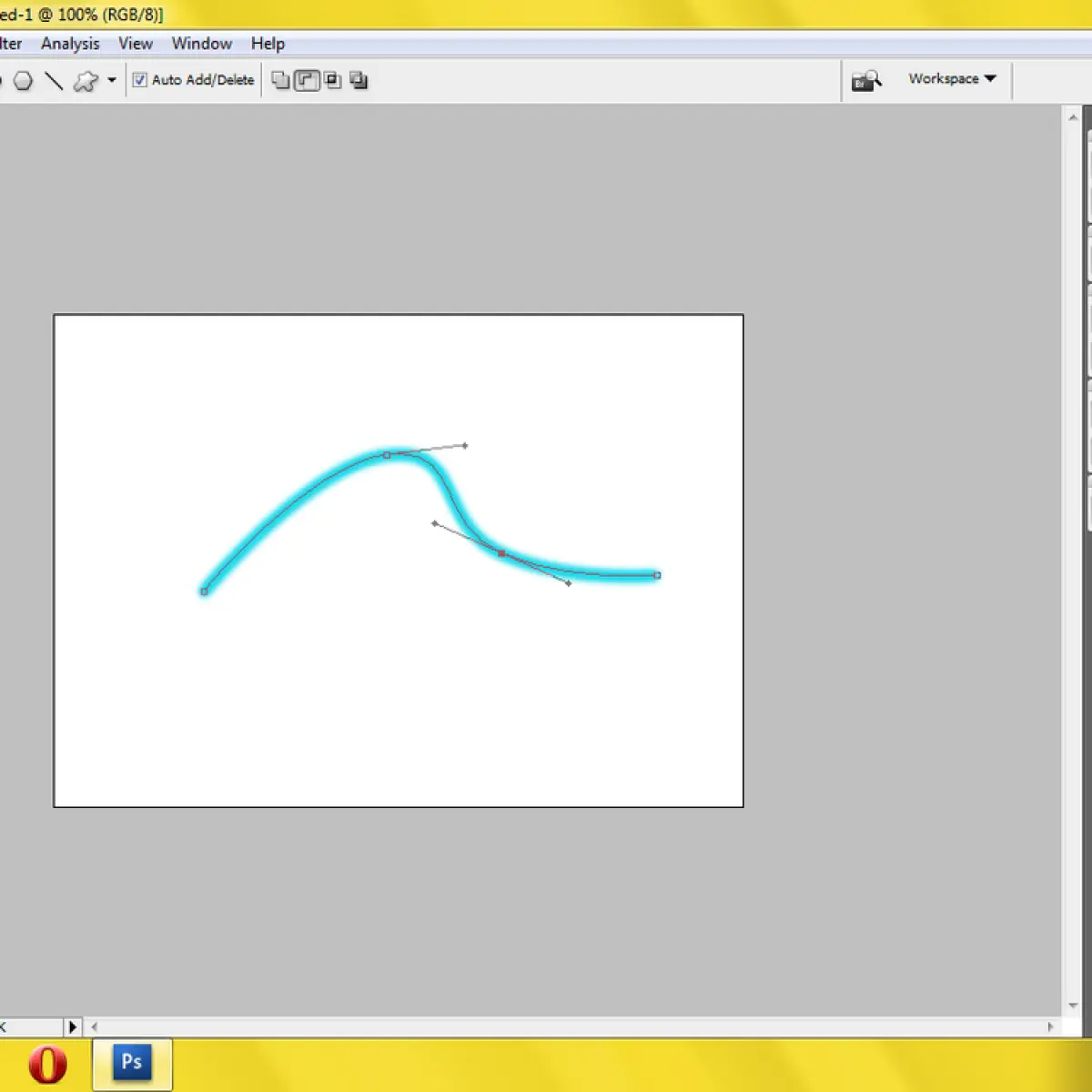Open the shape options dropdown arrow
This screenshot has width=1092, height=1092.
pos(112,80)
